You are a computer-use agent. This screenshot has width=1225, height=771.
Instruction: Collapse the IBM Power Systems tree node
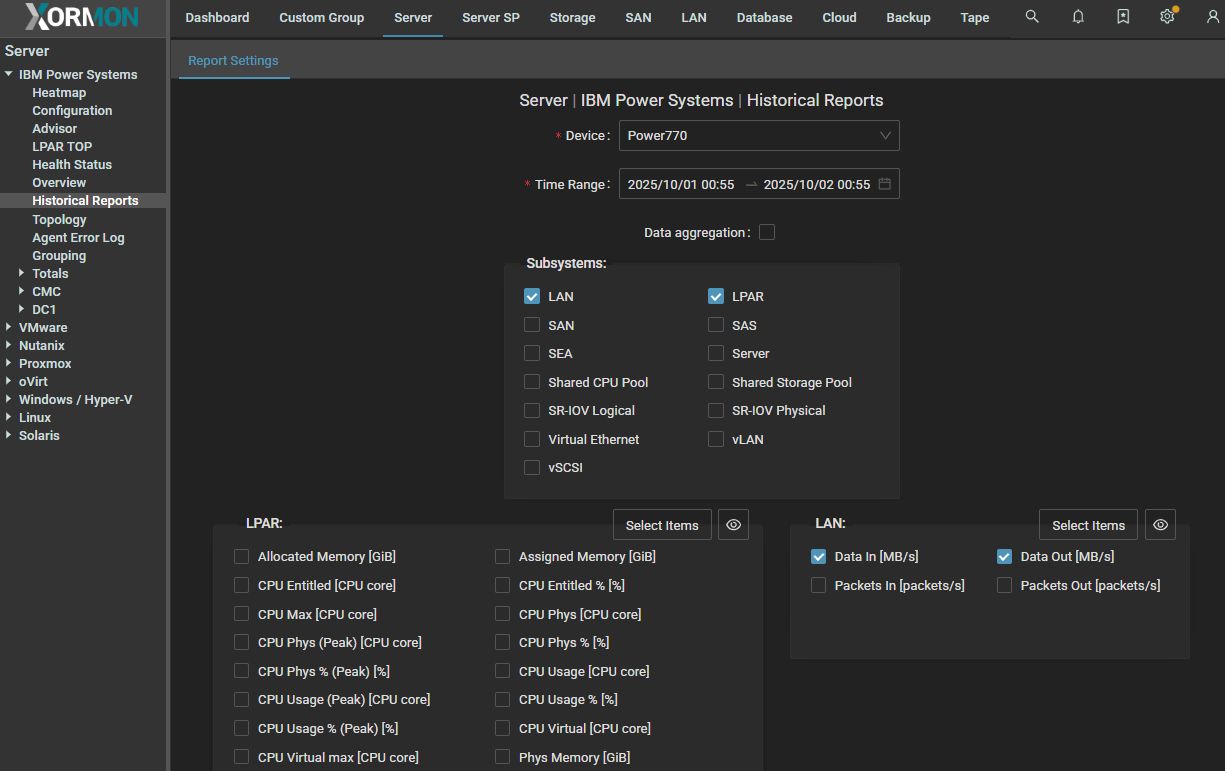(9, 75)
